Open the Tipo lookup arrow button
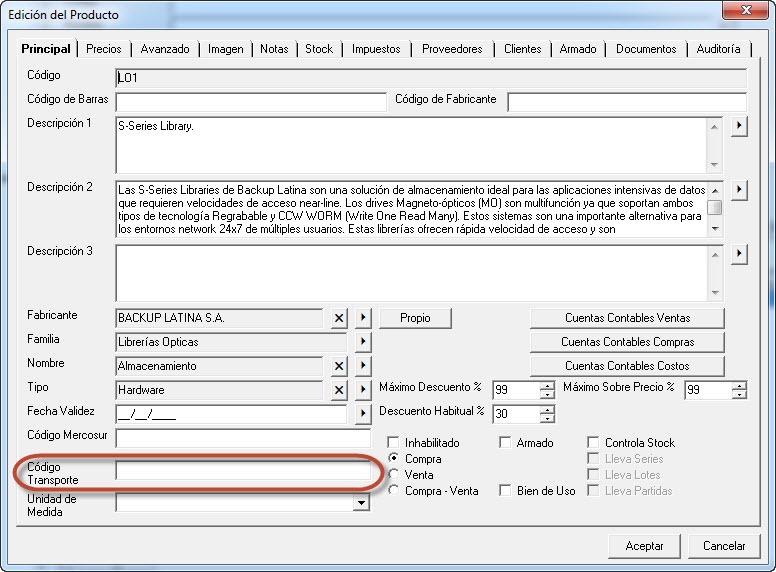The width and height of the screenshot is (776, 572). coord(363,390)
